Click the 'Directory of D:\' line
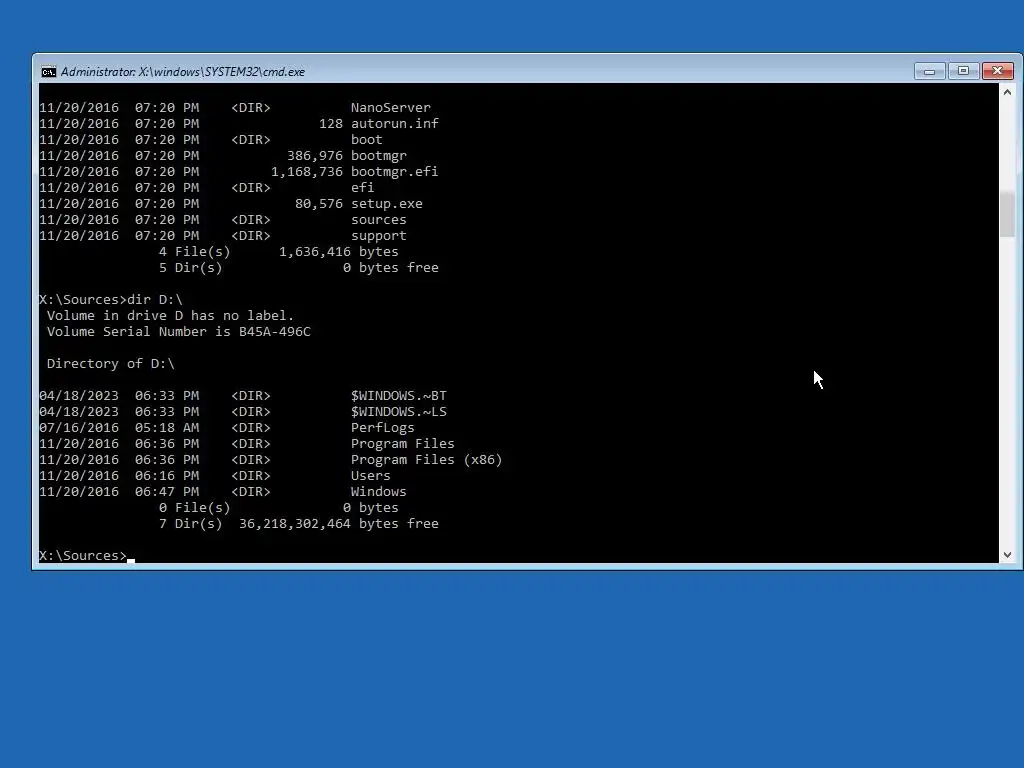Viewport: 1024px width, 768px height. click(110, 364)
